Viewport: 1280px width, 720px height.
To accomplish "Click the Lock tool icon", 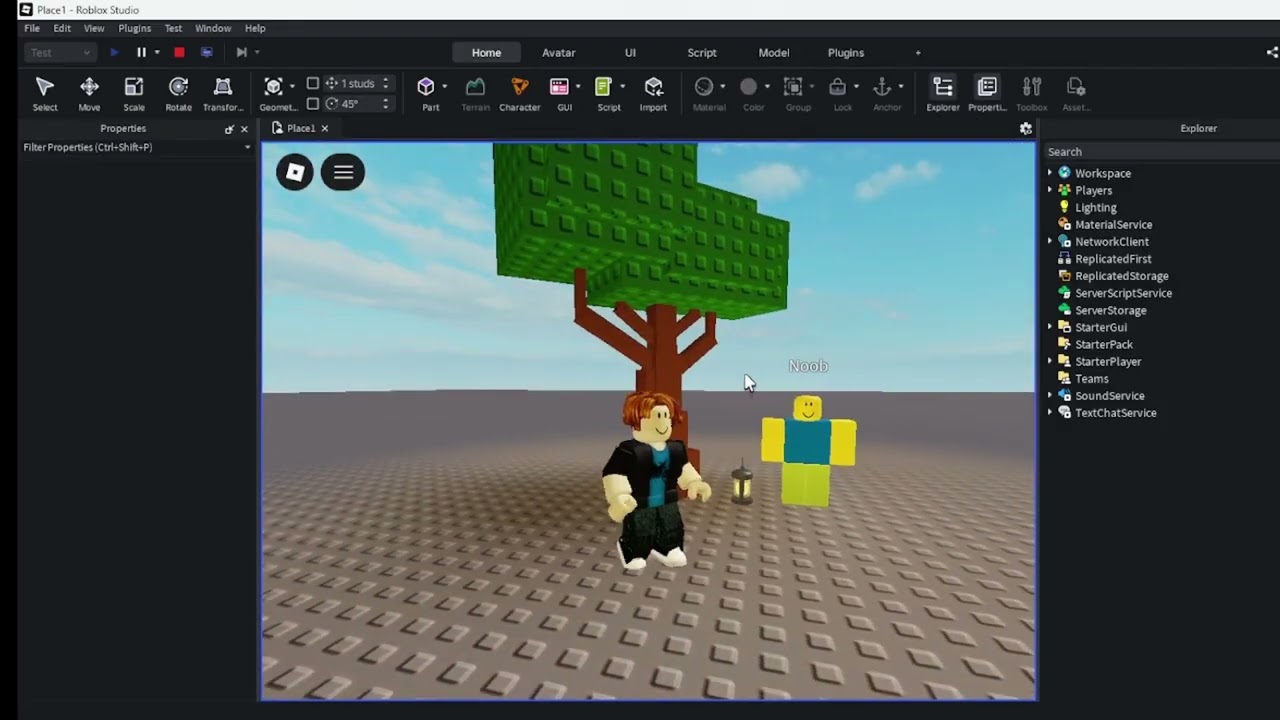I will (x=838, y=87).
